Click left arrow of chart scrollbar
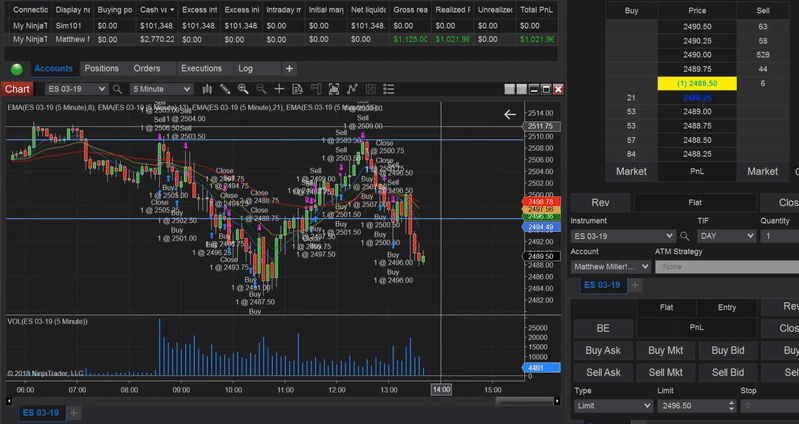799x424 pixels. click(9, 401)
